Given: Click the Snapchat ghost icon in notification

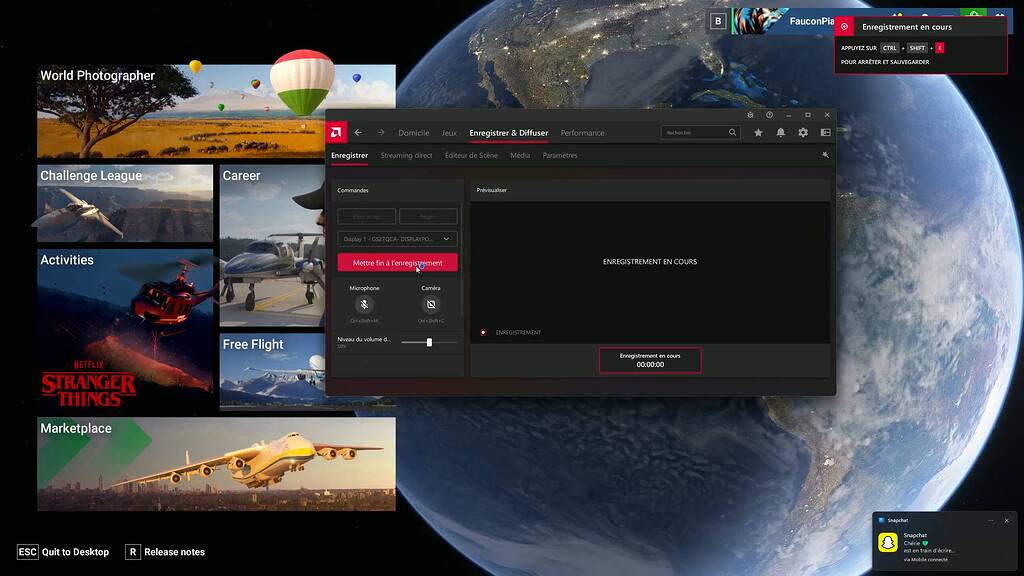Looking at the screenshot, I should 888,542.
